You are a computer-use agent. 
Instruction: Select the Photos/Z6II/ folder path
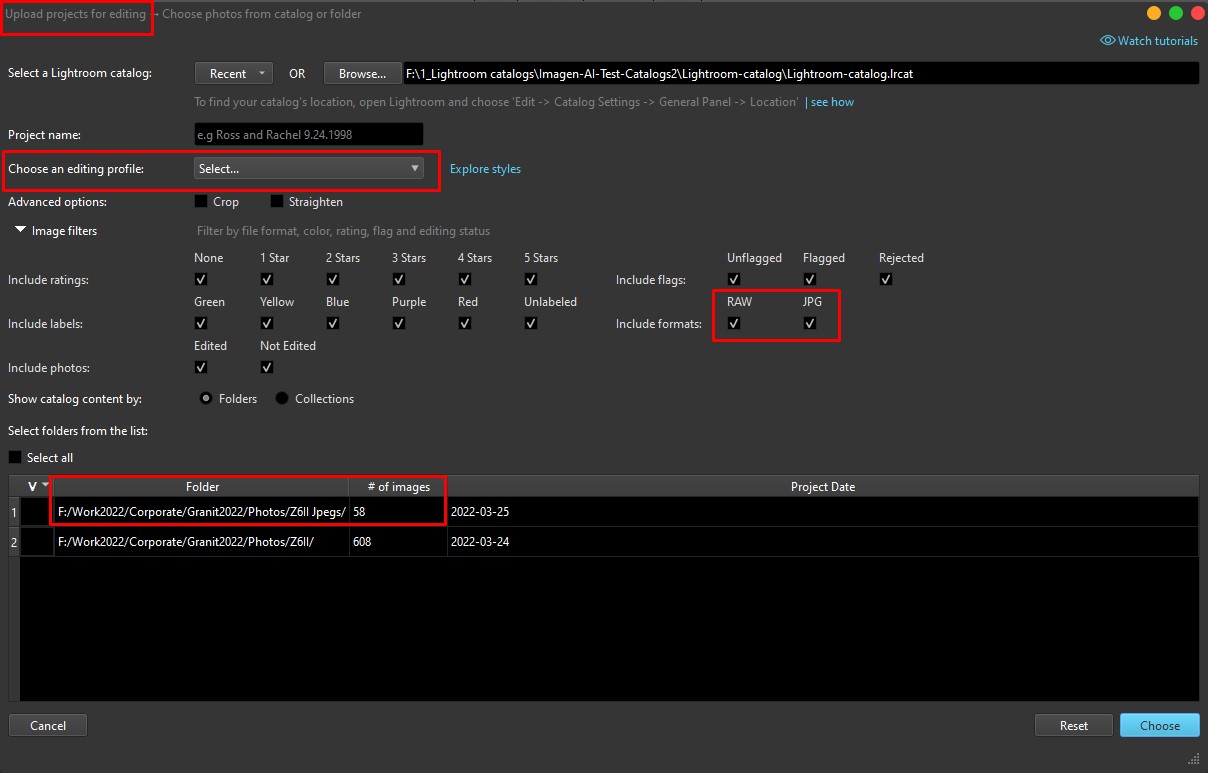pyautogui.click(x=202, y=542)
